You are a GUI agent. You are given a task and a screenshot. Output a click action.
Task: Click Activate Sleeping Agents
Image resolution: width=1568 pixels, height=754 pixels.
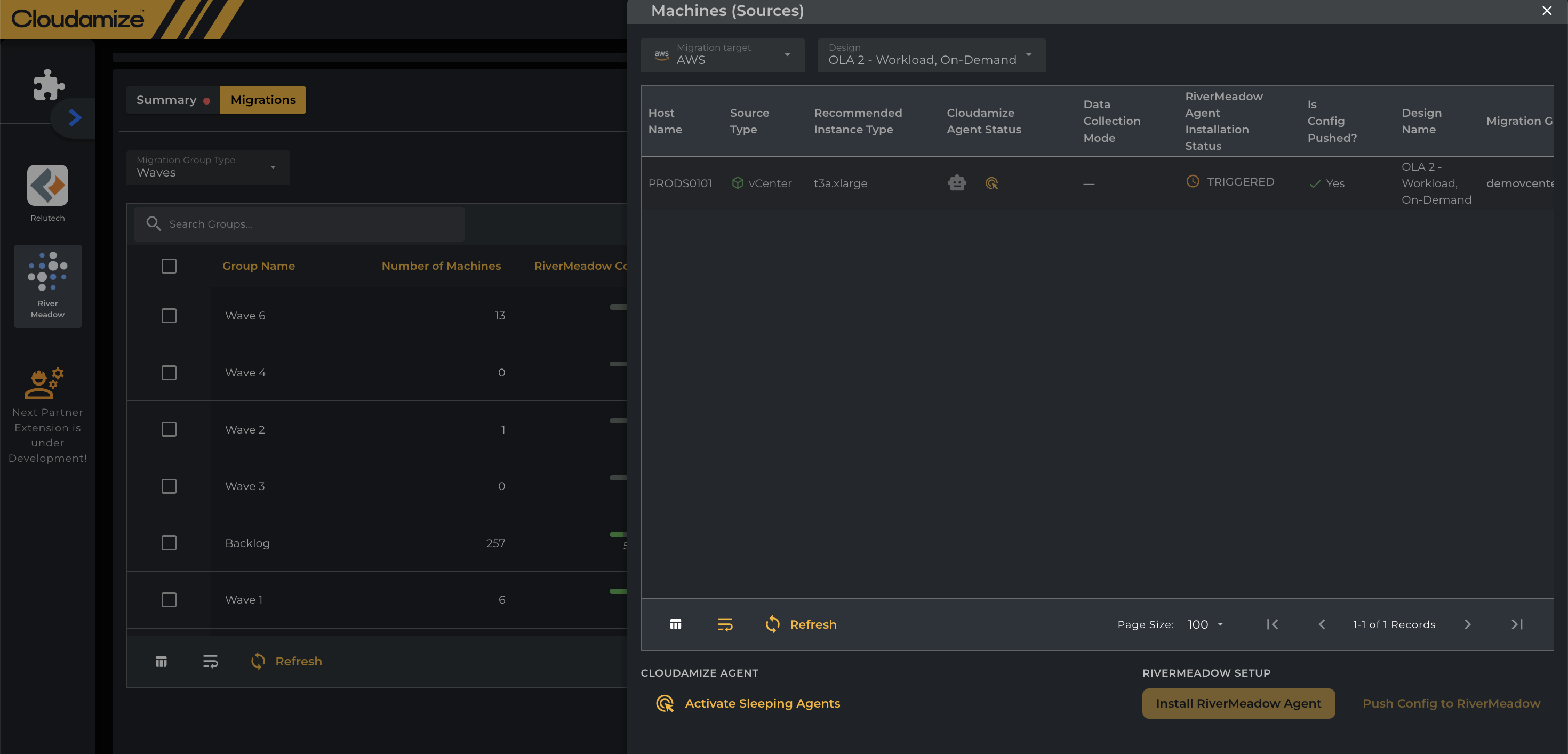[x=748, y=703]
